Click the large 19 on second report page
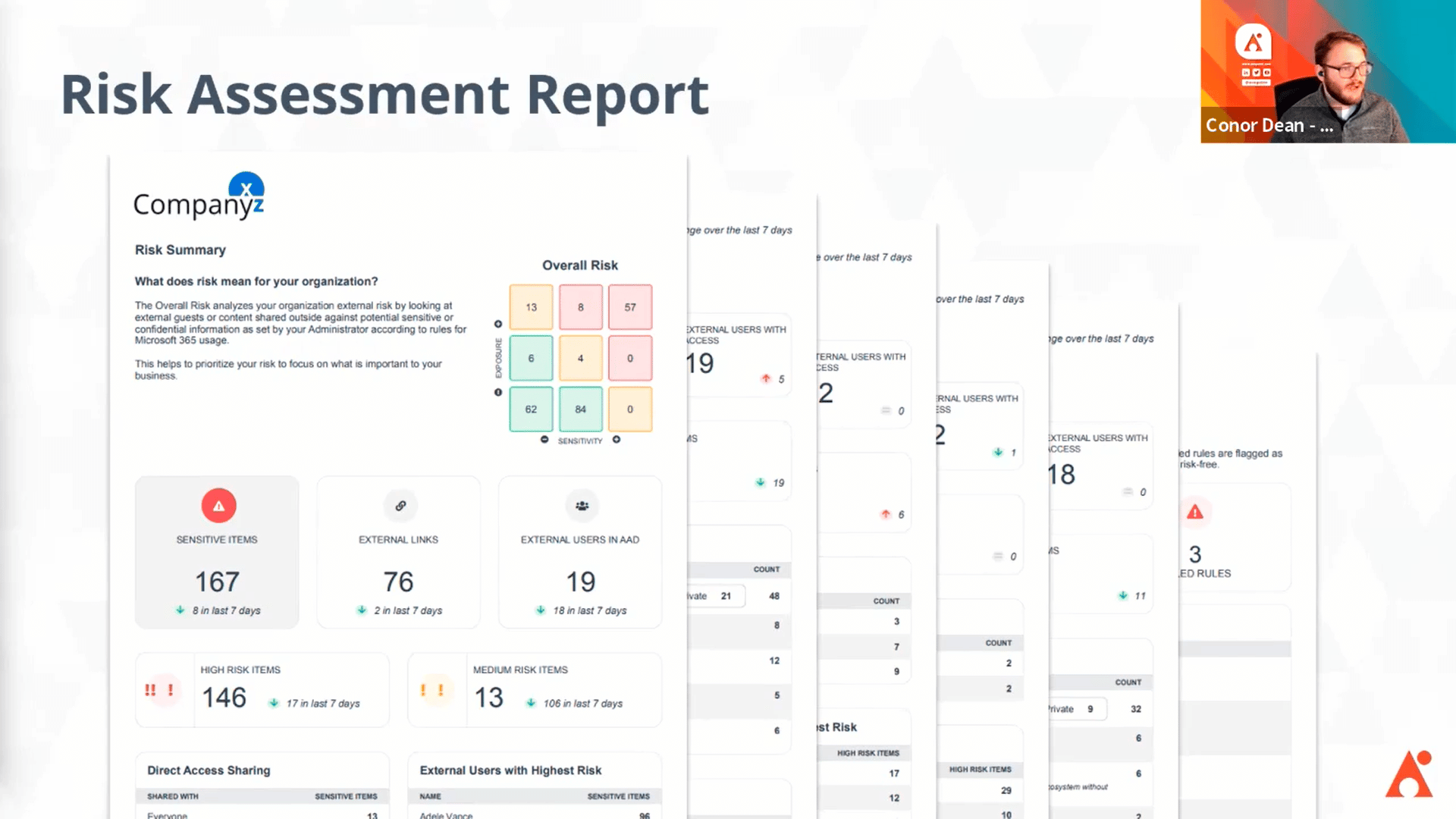Screen dimensions: 1456x819 [700, 363]
